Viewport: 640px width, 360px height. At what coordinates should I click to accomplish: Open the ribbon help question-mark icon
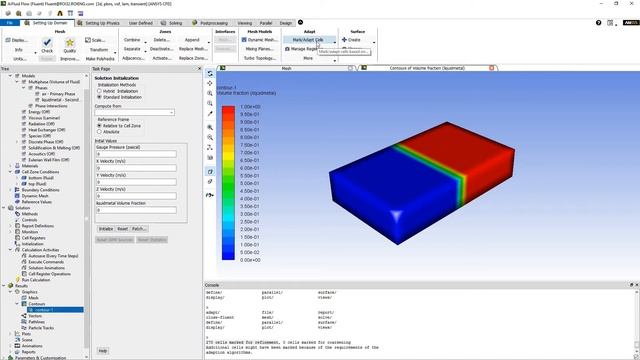click(598, 23)
